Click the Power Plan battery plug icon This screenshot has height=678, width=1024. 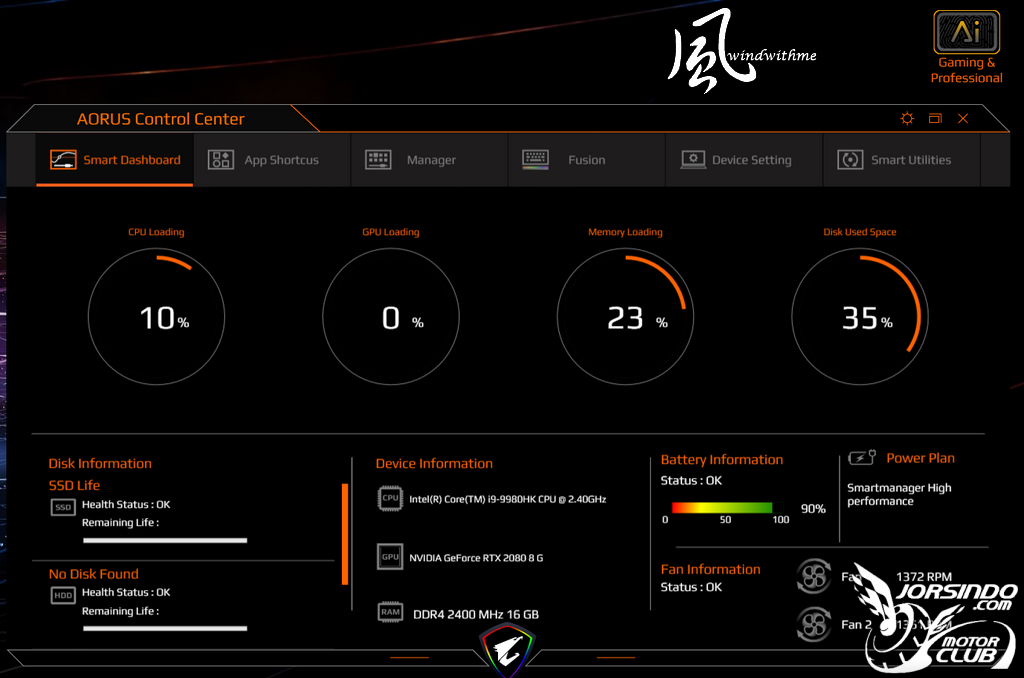tap(862, 457)
